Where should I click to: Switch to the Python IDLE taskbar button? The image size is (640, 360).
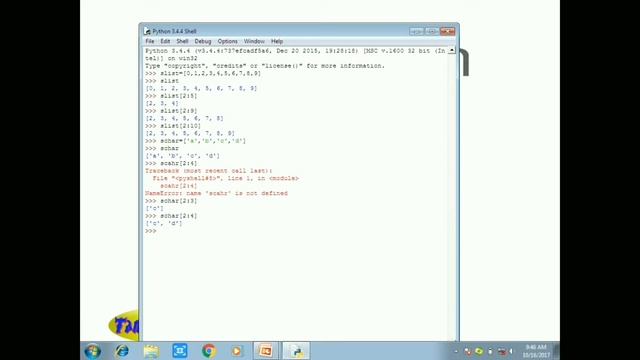(x=296, y=351)
